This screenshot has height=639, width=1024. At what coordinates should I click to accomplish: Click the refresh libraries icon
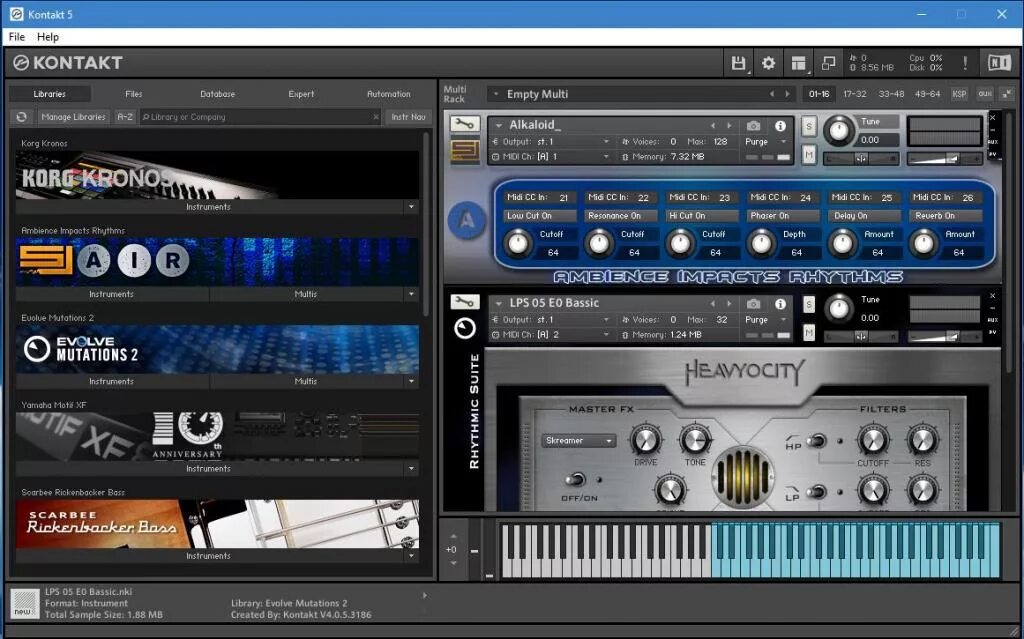[22, 117]
